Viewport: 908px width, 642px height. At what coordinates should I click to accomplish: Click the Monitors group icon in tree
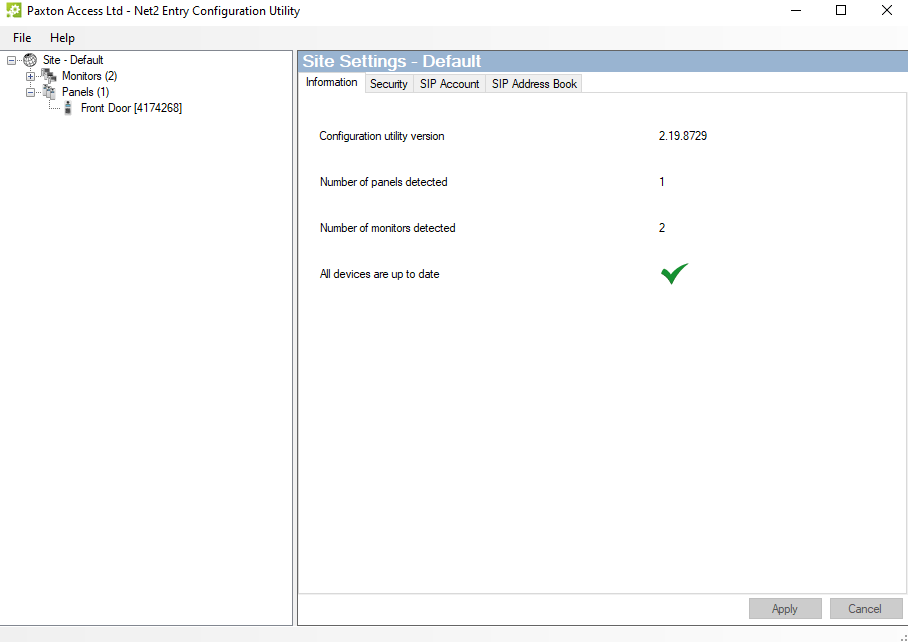[x=49, y=76]
